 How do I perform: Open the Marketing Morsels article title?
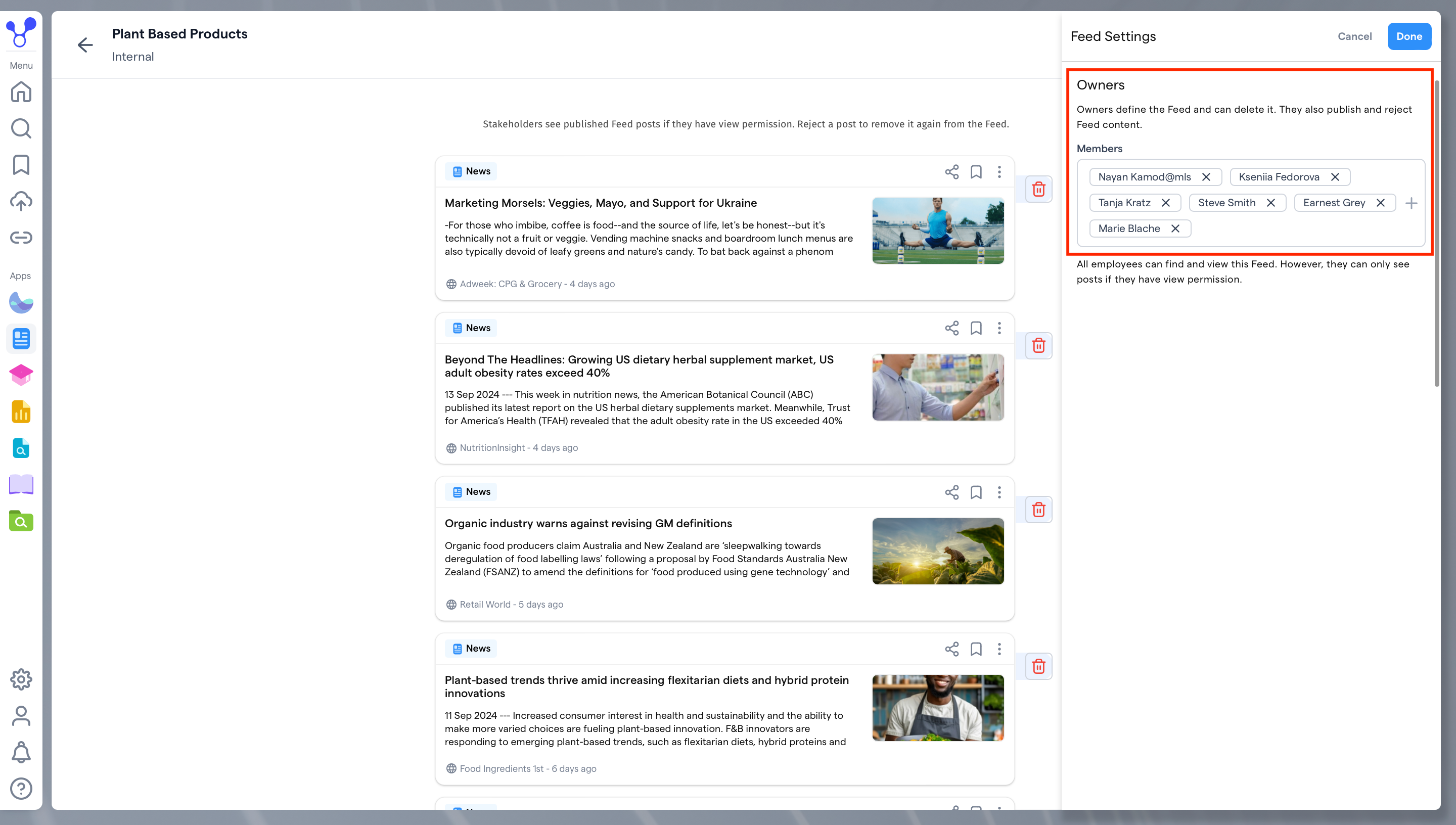[x=601, y=203]
